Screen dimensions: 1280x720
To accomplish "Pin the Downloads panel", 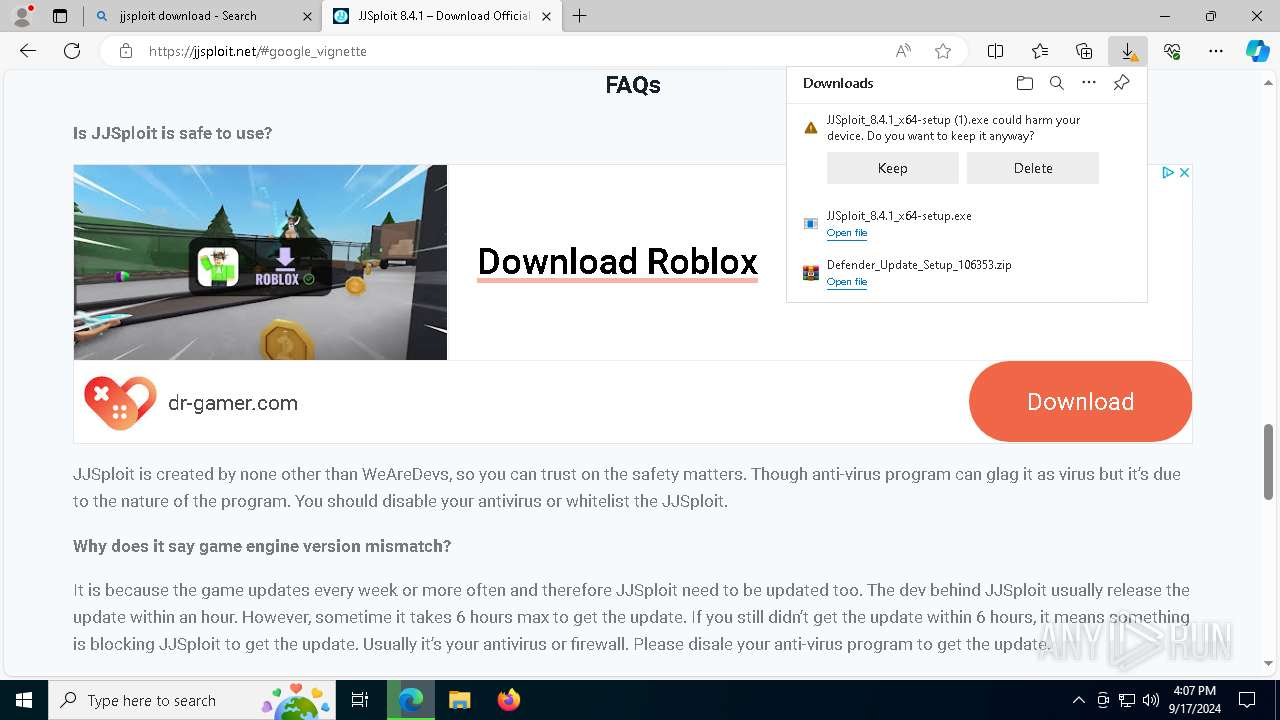I will [x=1122, y=83].
